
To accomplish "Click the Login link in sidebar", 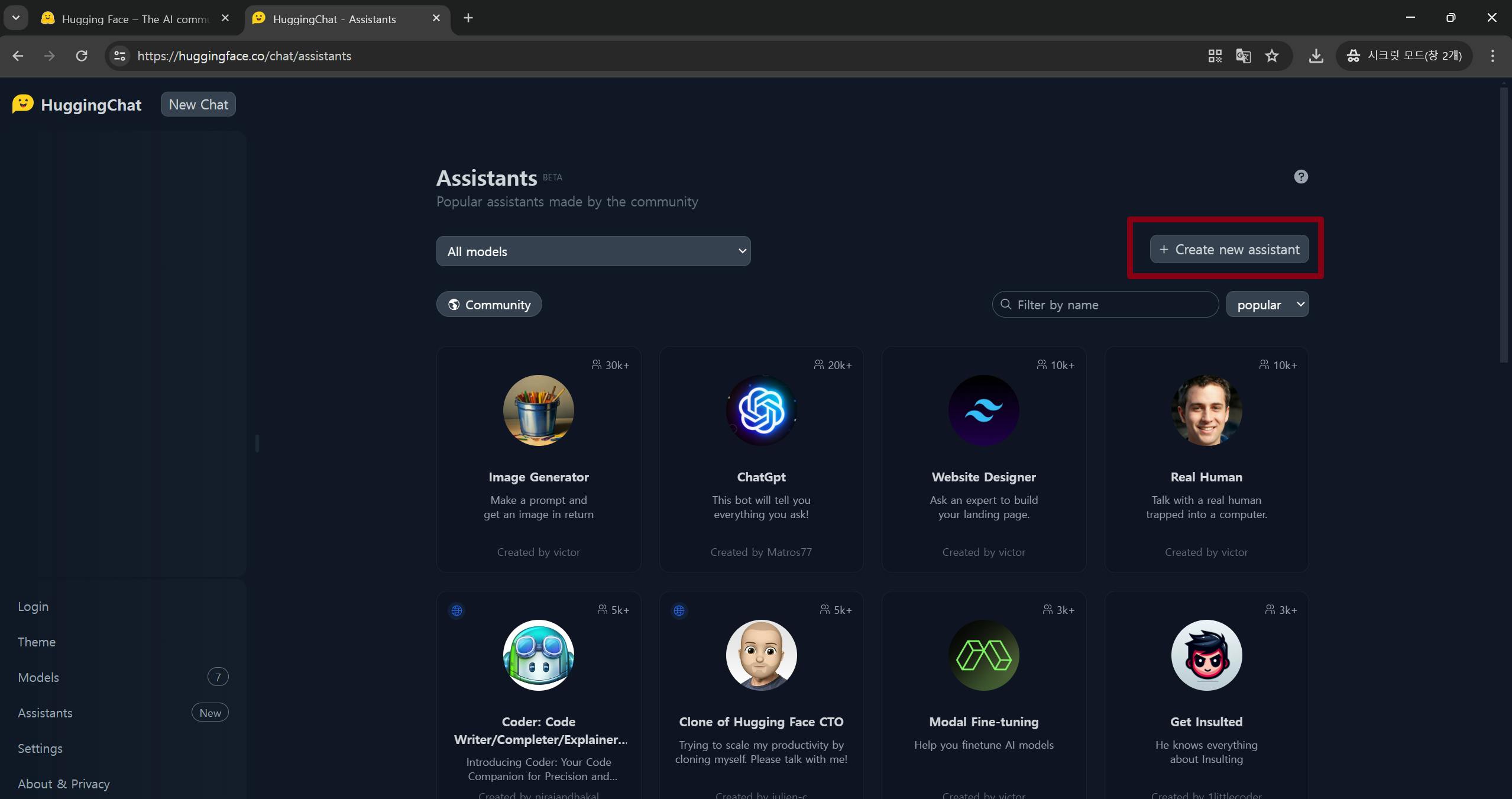I will click(33, 606).
